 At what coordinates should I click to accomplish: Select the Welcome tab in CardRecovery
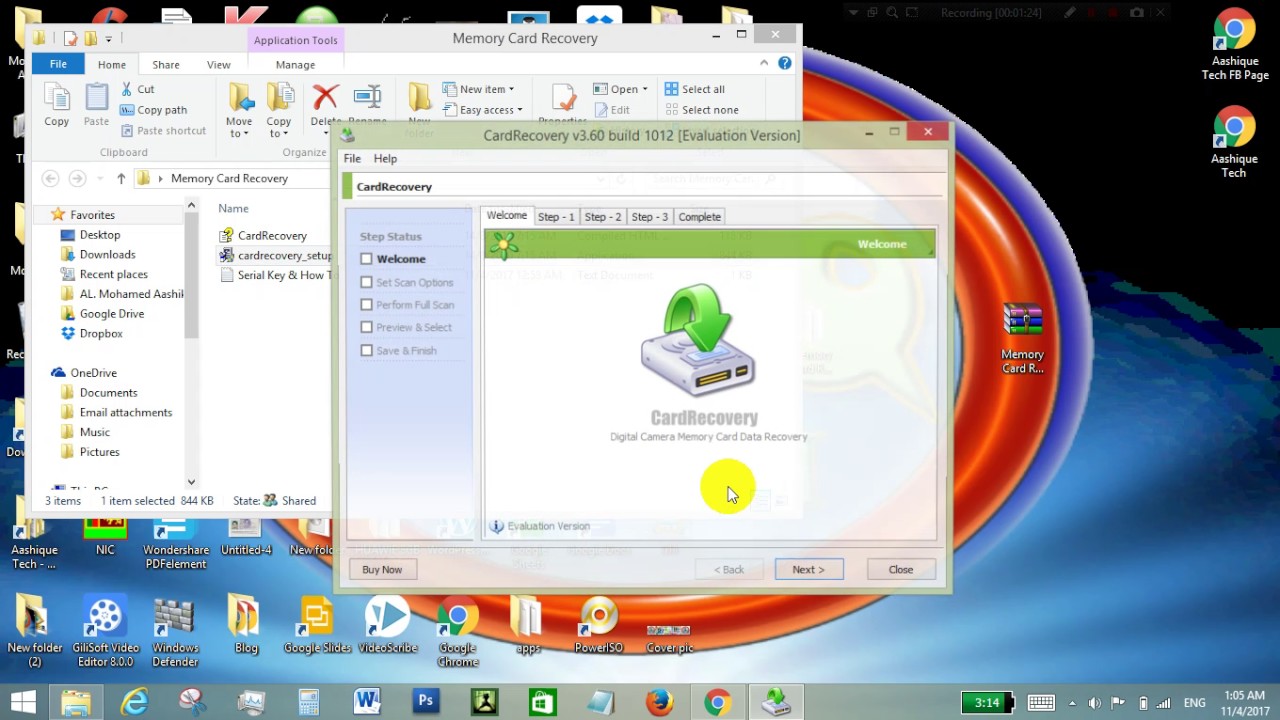point(507,215)
